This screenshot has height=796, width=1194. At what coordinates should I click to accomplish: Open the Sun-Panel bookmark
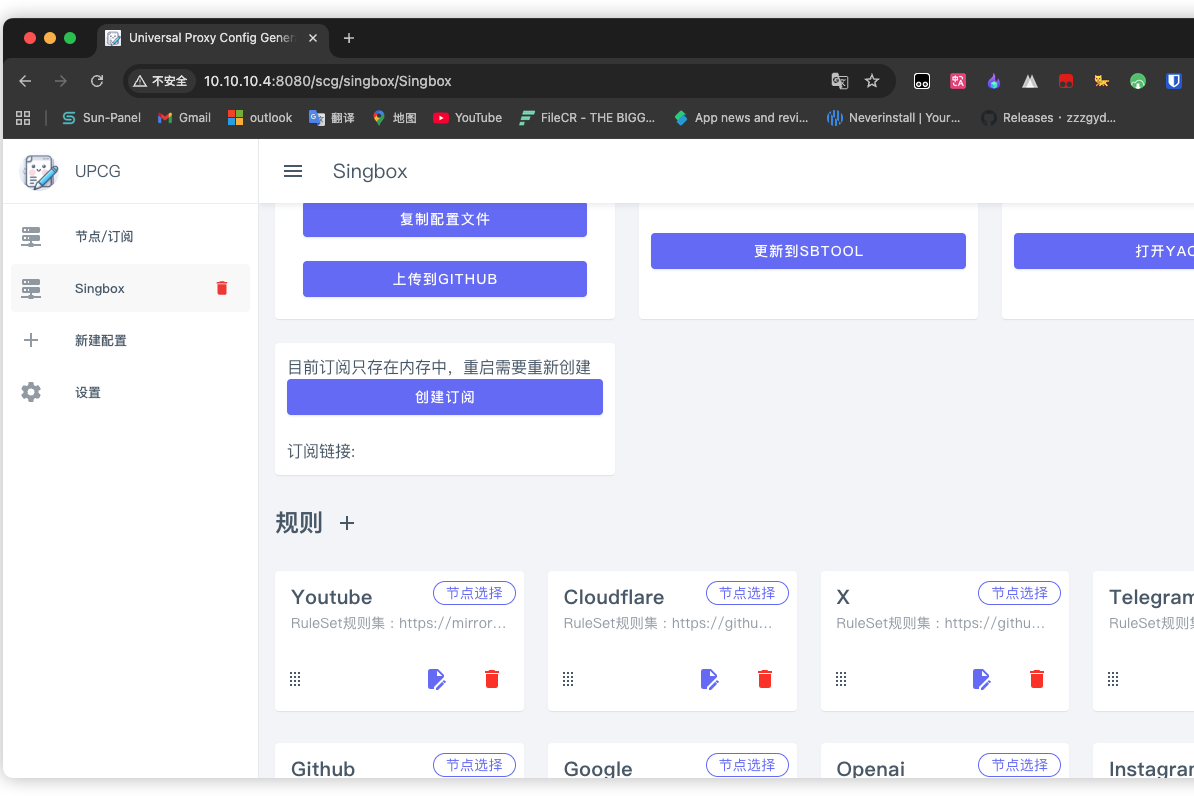click(x=101, y=118)
